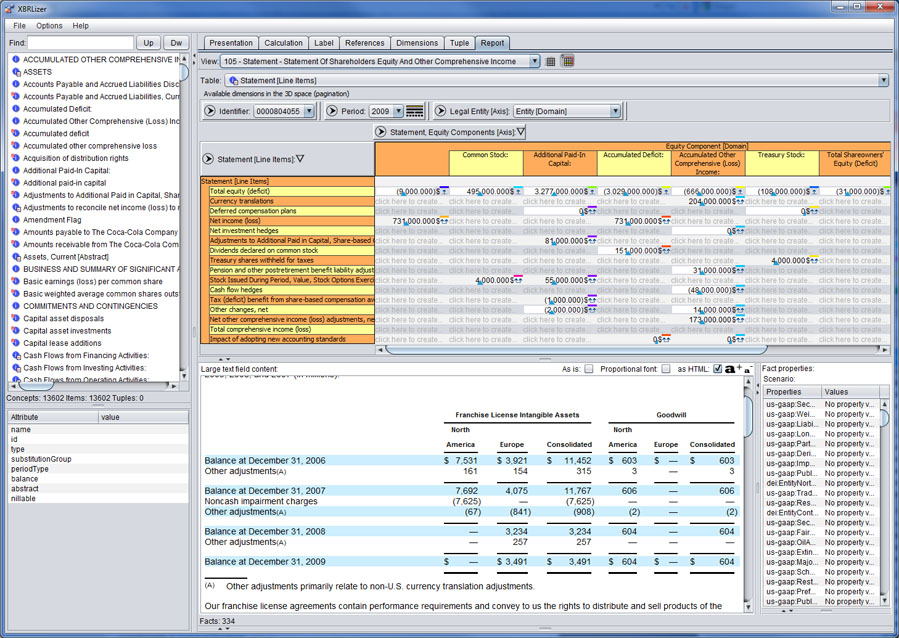Image resolution: width=899 pixels, height=638 pixels.
Task: Click the icon beside ACCUMULATED OTHER COMPREHENSIVE
Action: 16,59
